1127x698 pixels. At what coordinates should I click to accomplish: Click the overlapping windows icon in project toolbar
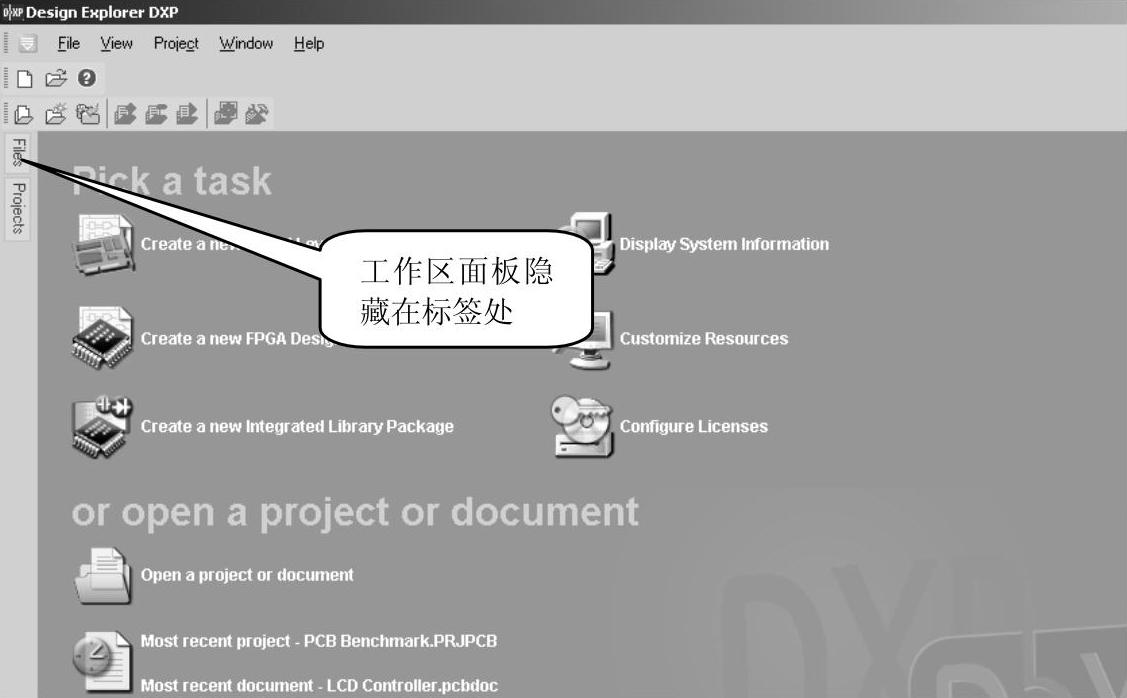tap(226, 113)
